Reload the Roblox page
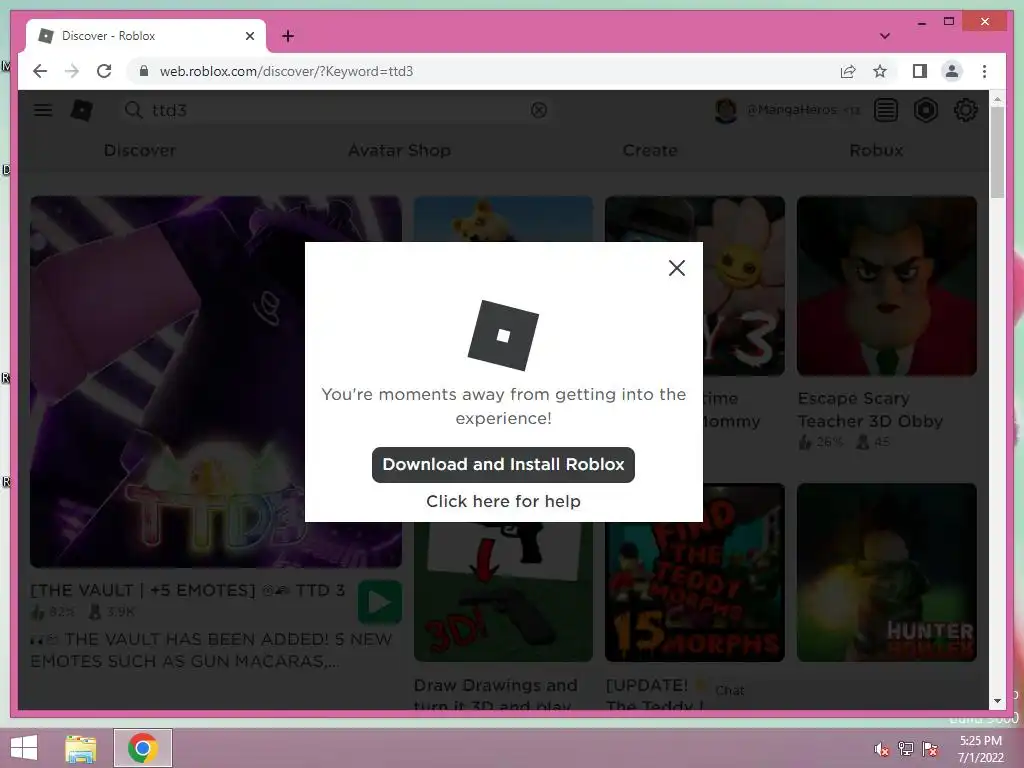This screenshot has height=768, width=1024. 104,71
